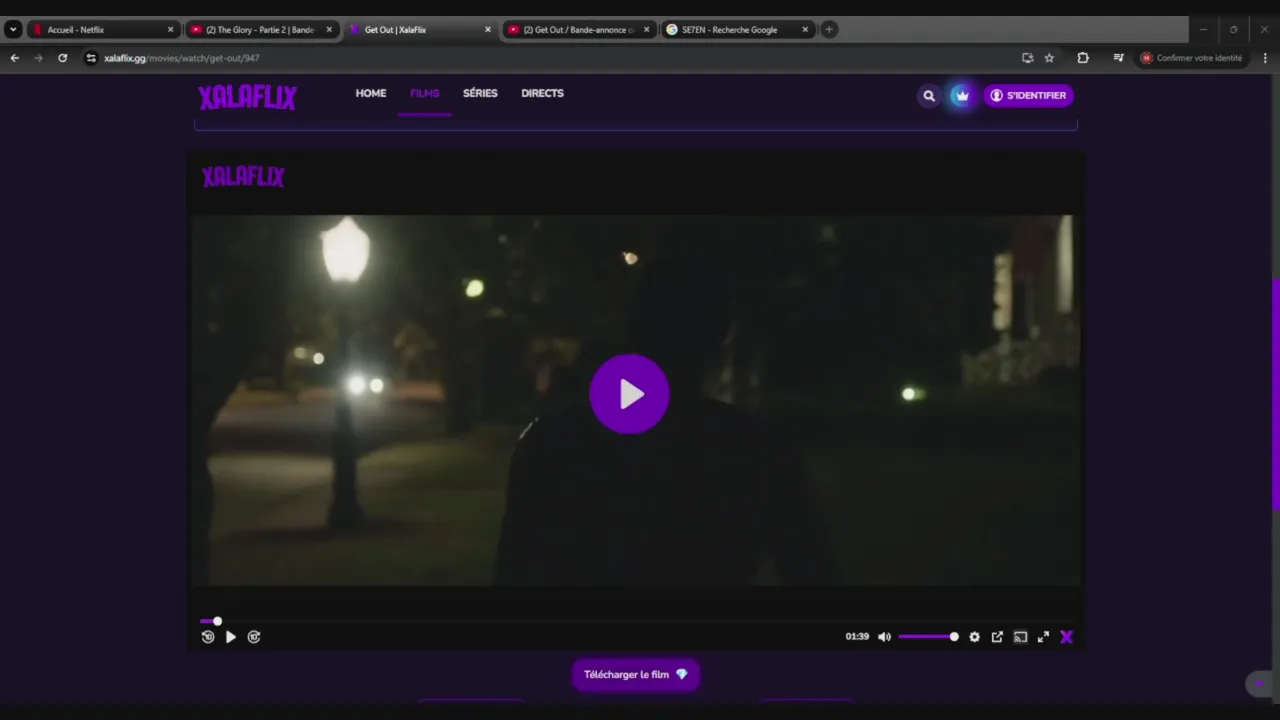Viewport: 1280px width, 720px height.
Task: Open the player settings gear
Action: [x=974, y=637]
